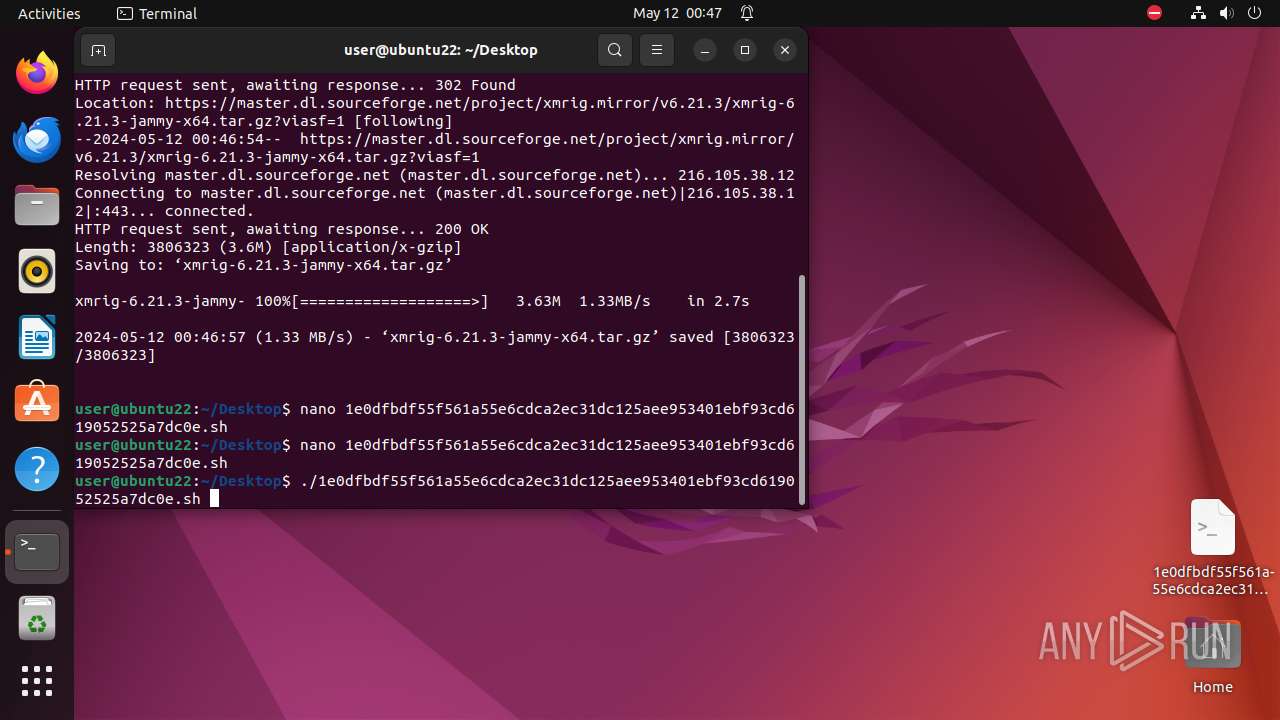Open a new terminal tab
This screenshot has width=1280, height=720.
pos(98,50)
